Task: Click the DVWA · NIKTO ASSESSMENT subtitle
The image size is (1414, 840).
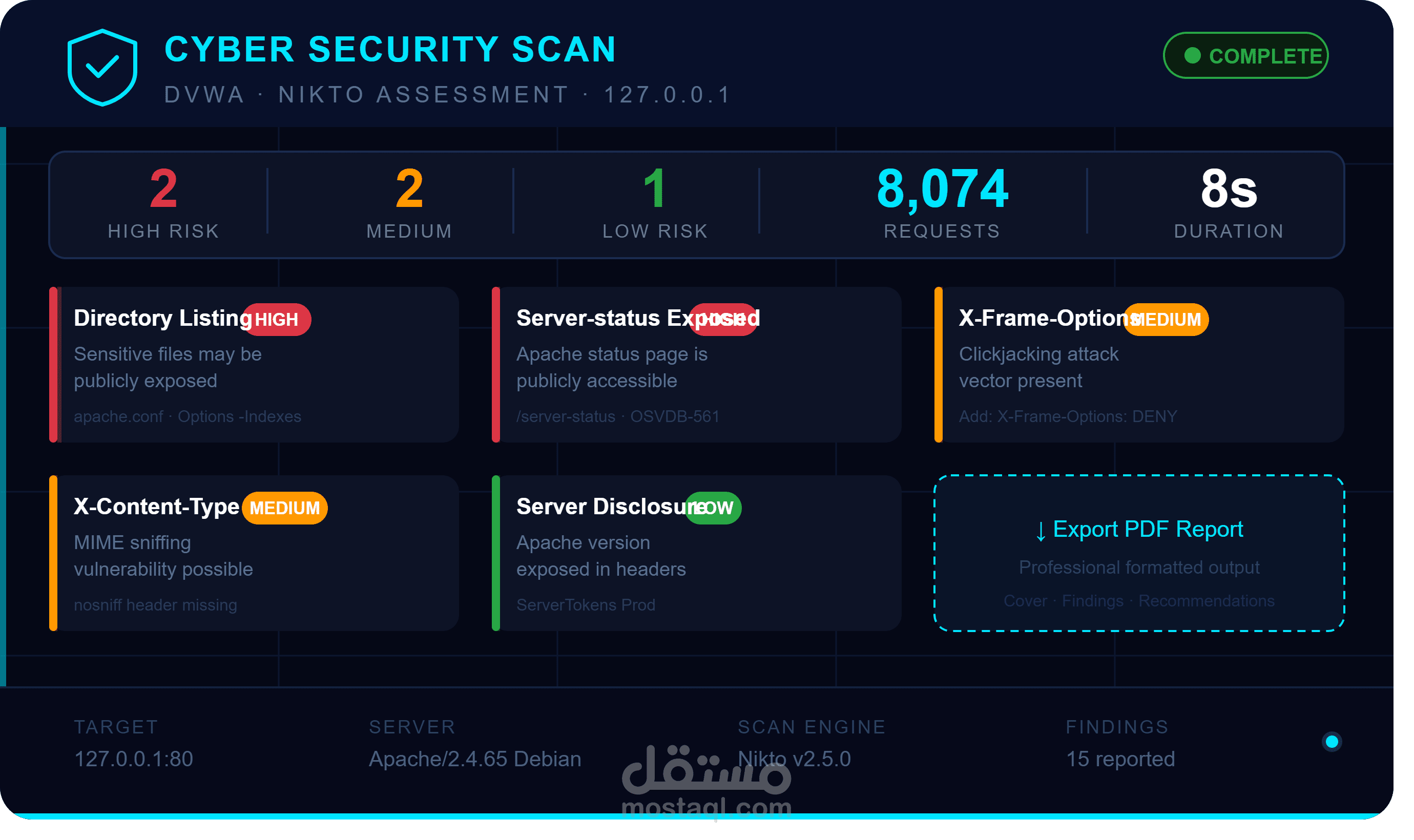Action: pos(448,95)
